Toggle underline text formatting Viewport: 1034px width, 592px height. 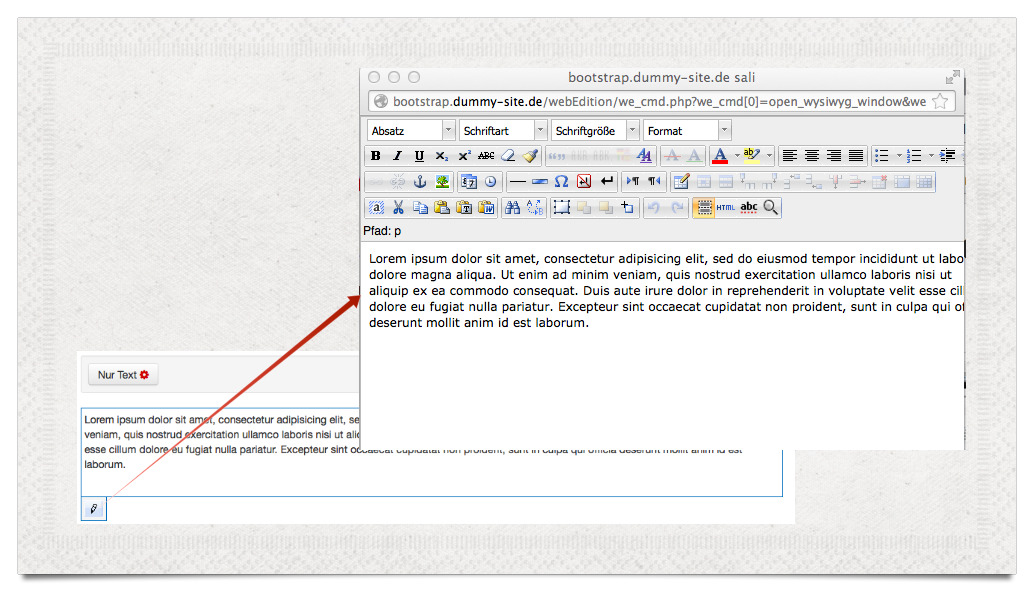(419, 156)
